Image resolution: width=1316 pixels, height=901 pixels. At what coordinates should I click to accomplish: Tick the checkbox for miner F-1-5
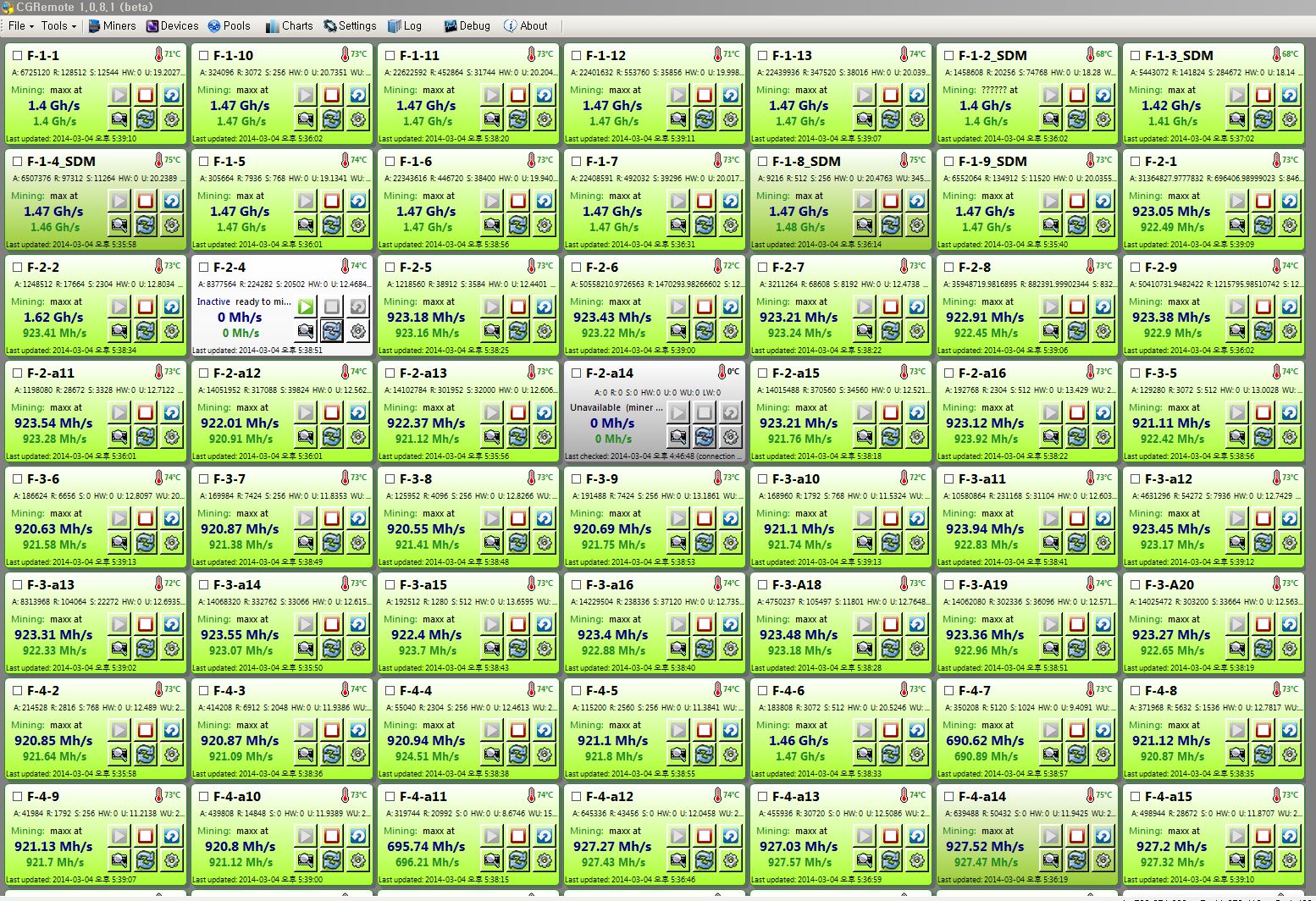(203, 161)
